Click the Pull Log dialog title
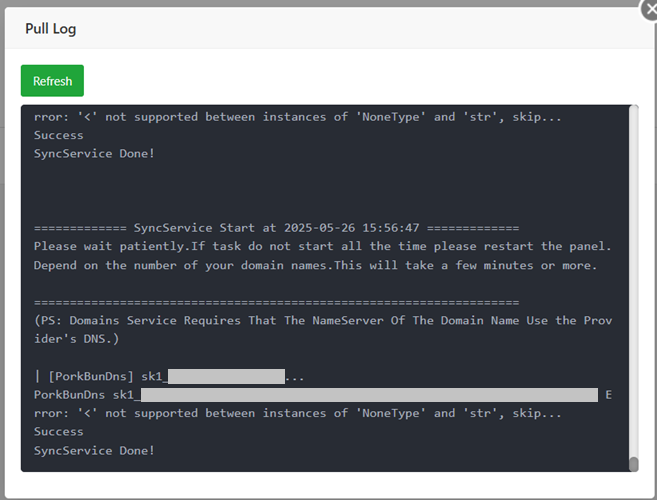 coord(51,29)
